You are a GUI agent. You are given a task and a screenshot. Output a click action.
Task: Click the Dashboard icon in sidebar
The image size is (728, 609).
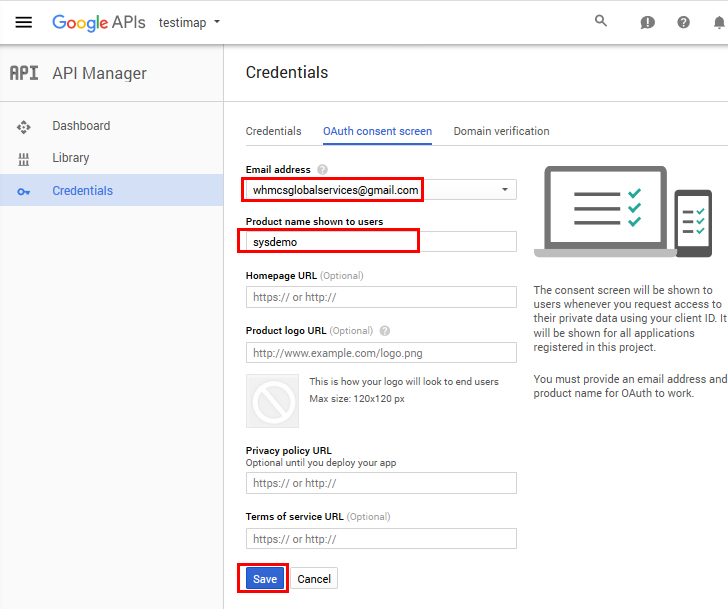pos(24,127)
